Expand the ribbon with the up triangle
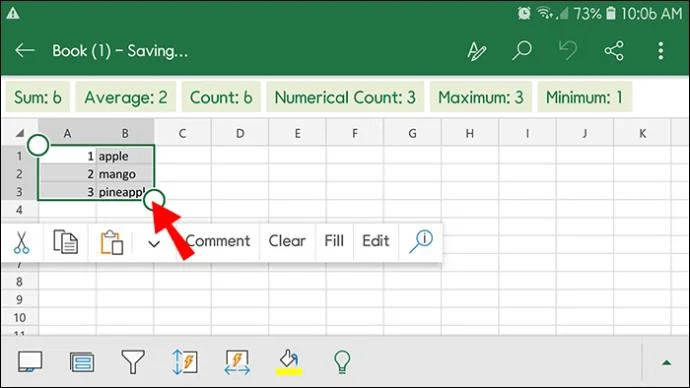690x388 pixels. pos(666,363)
